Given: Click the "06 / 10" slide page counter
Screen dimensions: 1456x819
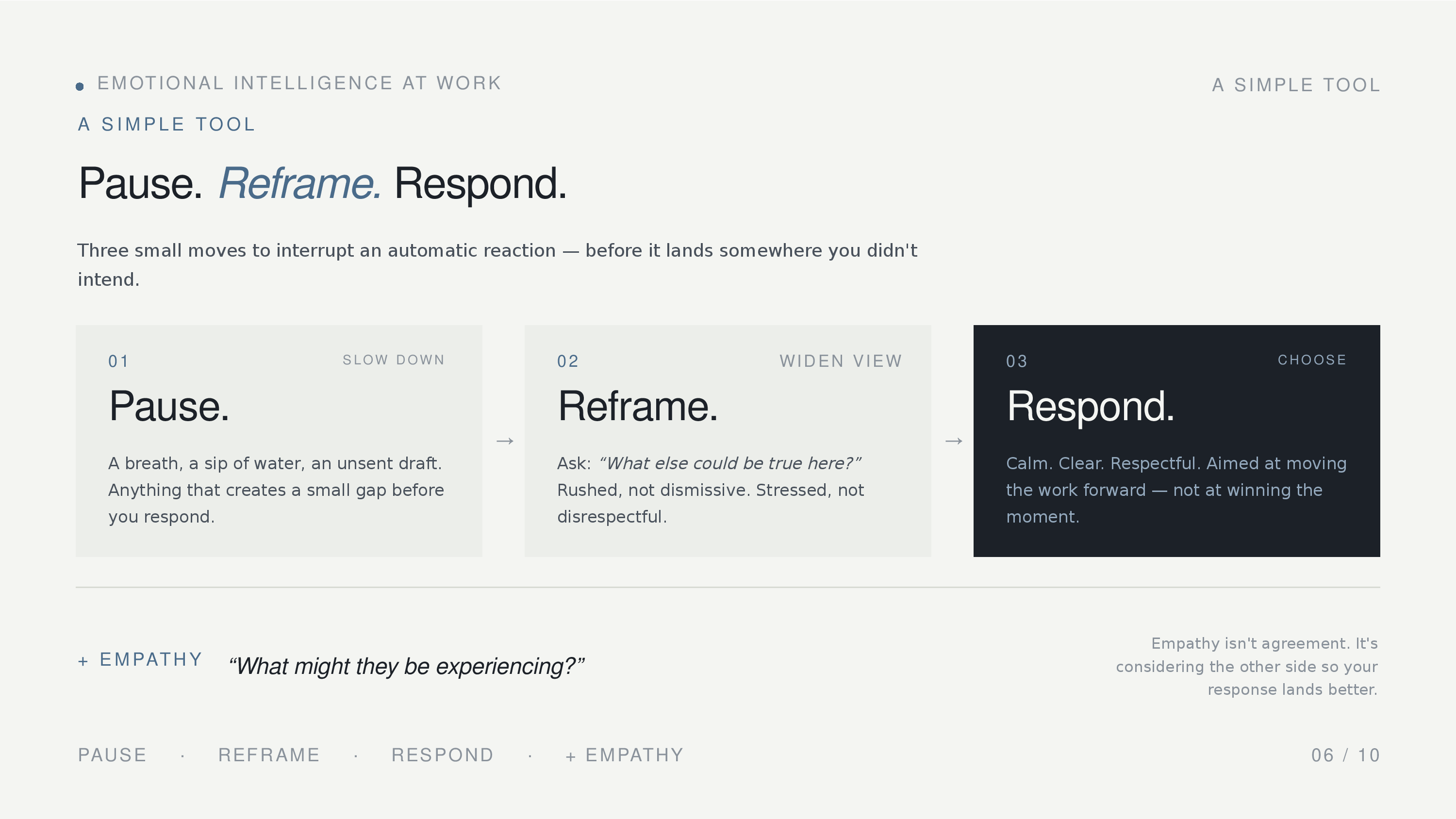Looking at the screenshot, I should [1345, 755].
